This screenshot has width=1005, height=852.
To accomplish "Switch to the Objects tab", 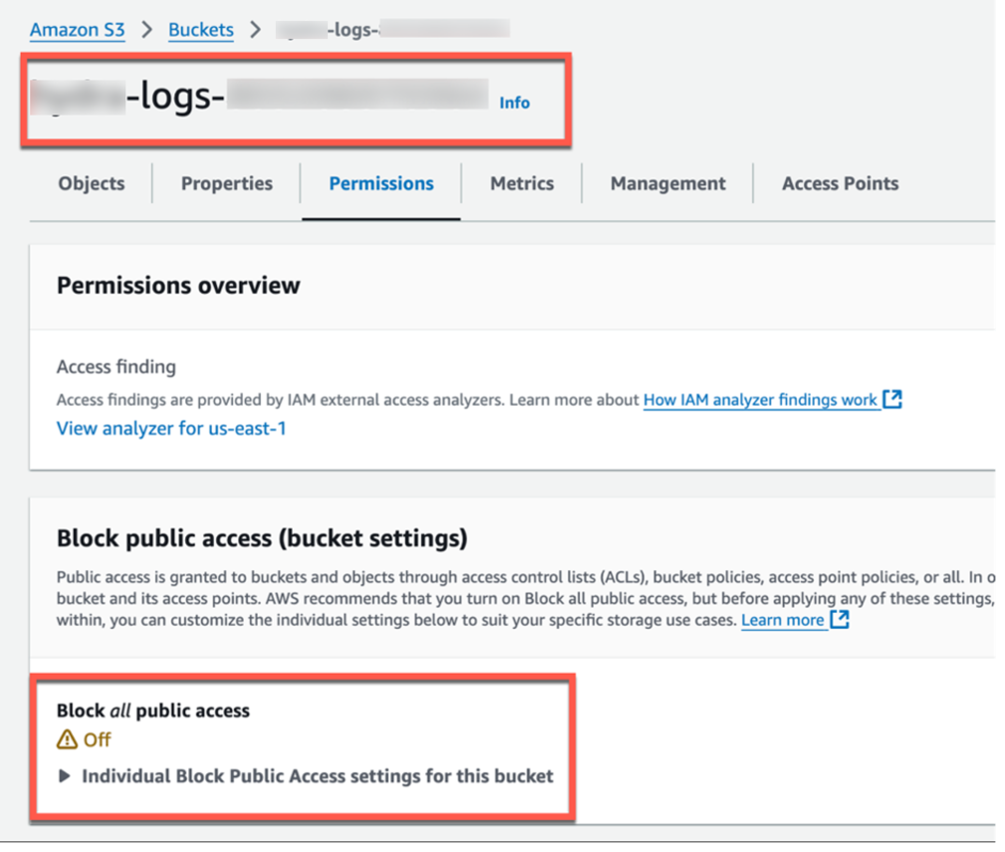I will pos(90,183).
